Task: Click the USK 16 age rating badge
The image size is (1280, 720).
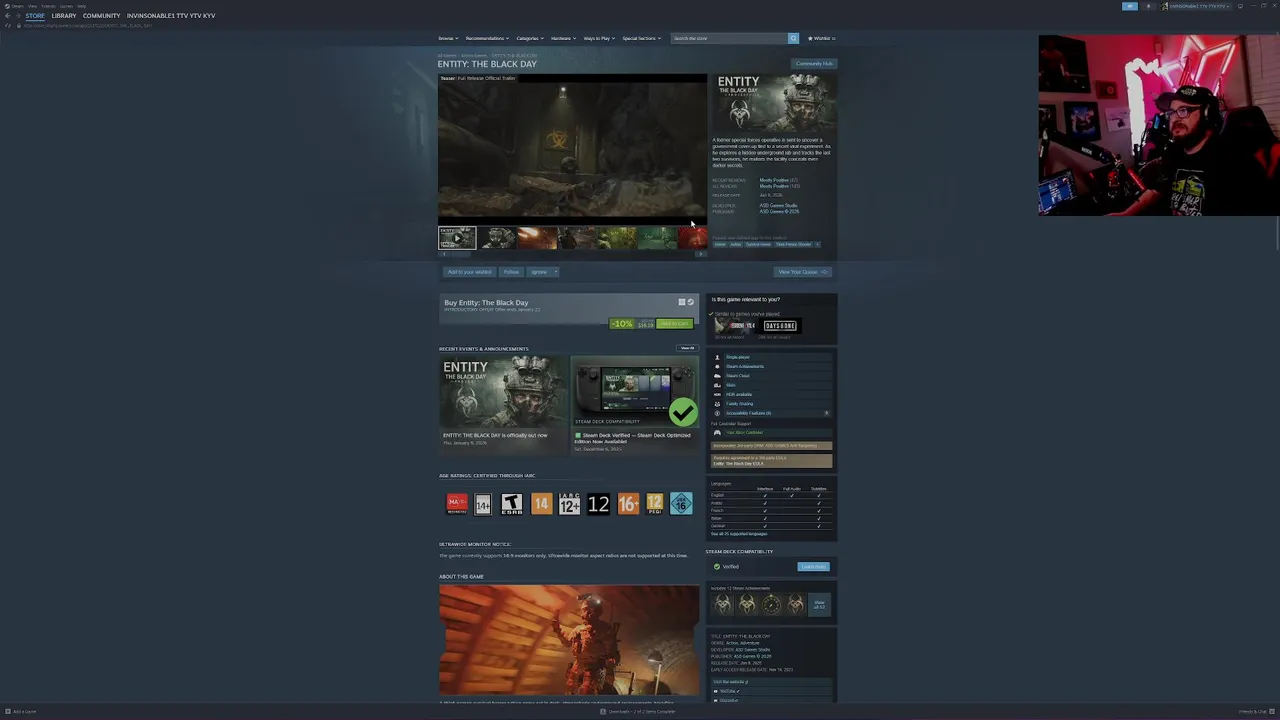Action: [681, 504]
